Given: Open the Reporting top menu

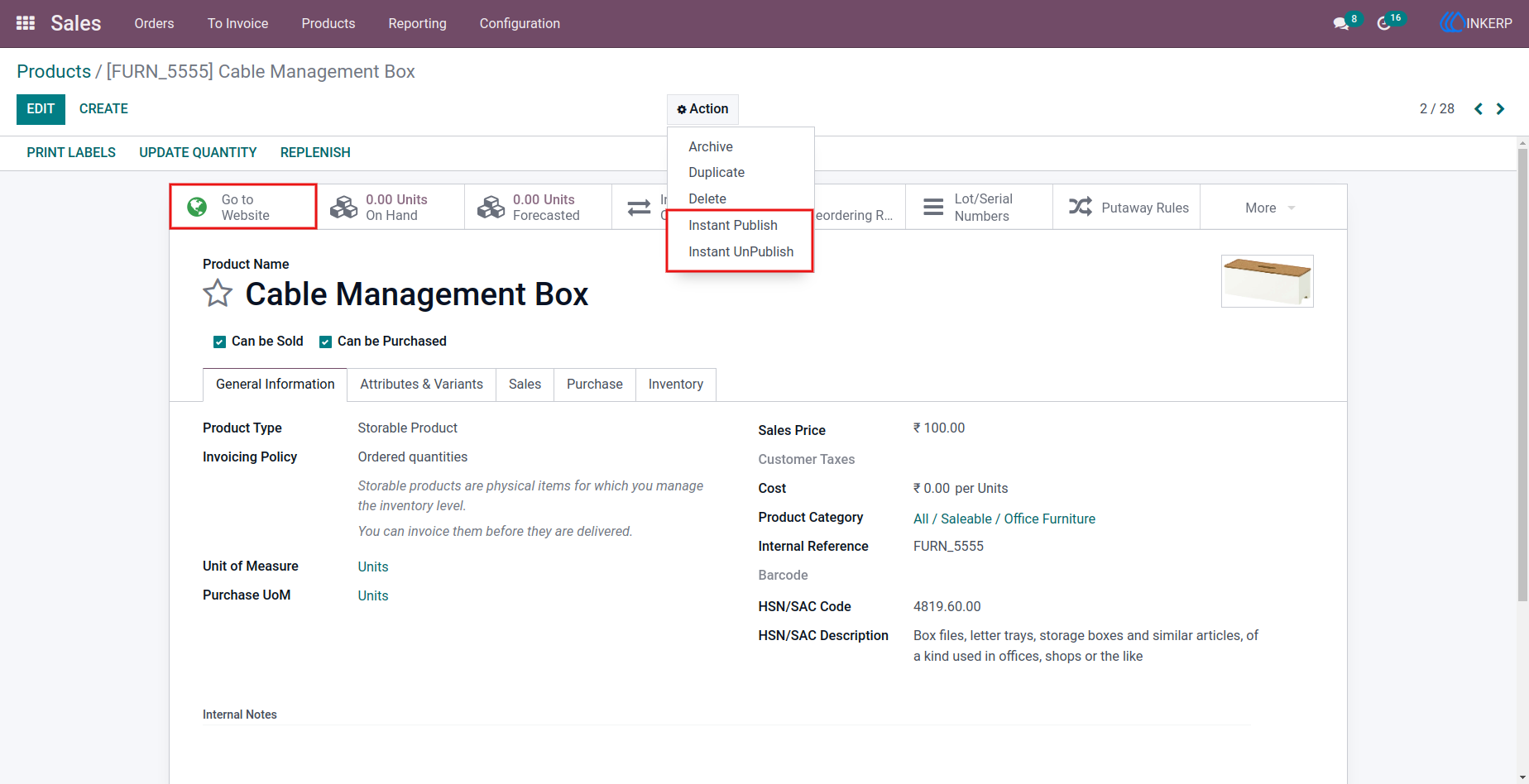Looking at the screenshot, I should tap(417, 23).
